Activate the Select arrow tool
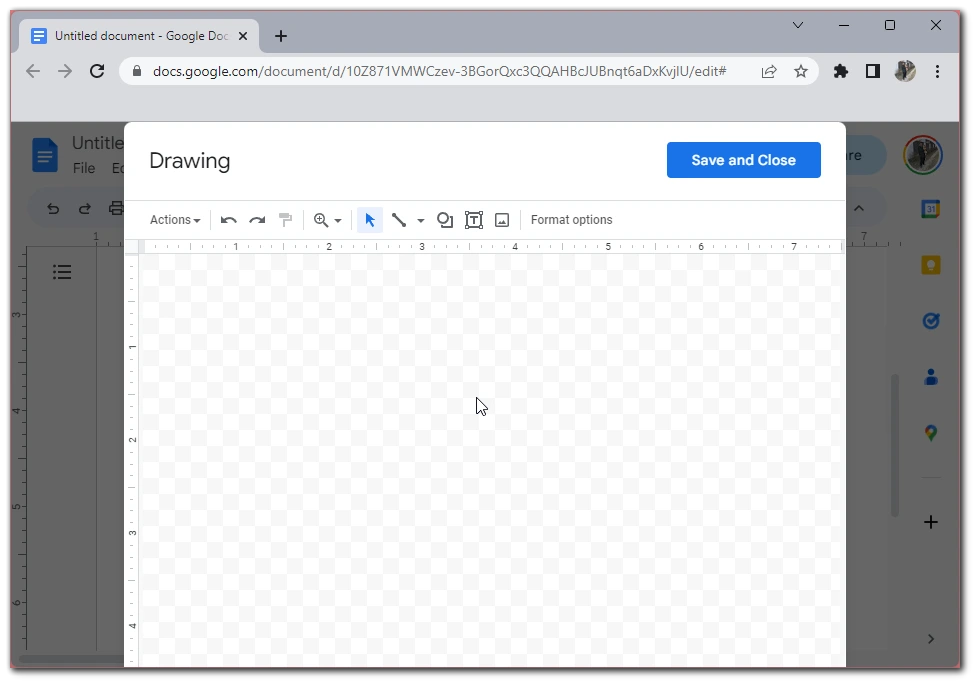Viewport: 978px width, 686px height. click(370, 220)
